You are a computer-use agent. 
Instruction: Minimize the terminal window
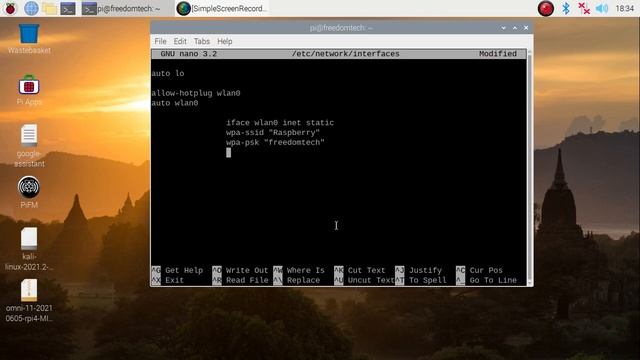503,28
